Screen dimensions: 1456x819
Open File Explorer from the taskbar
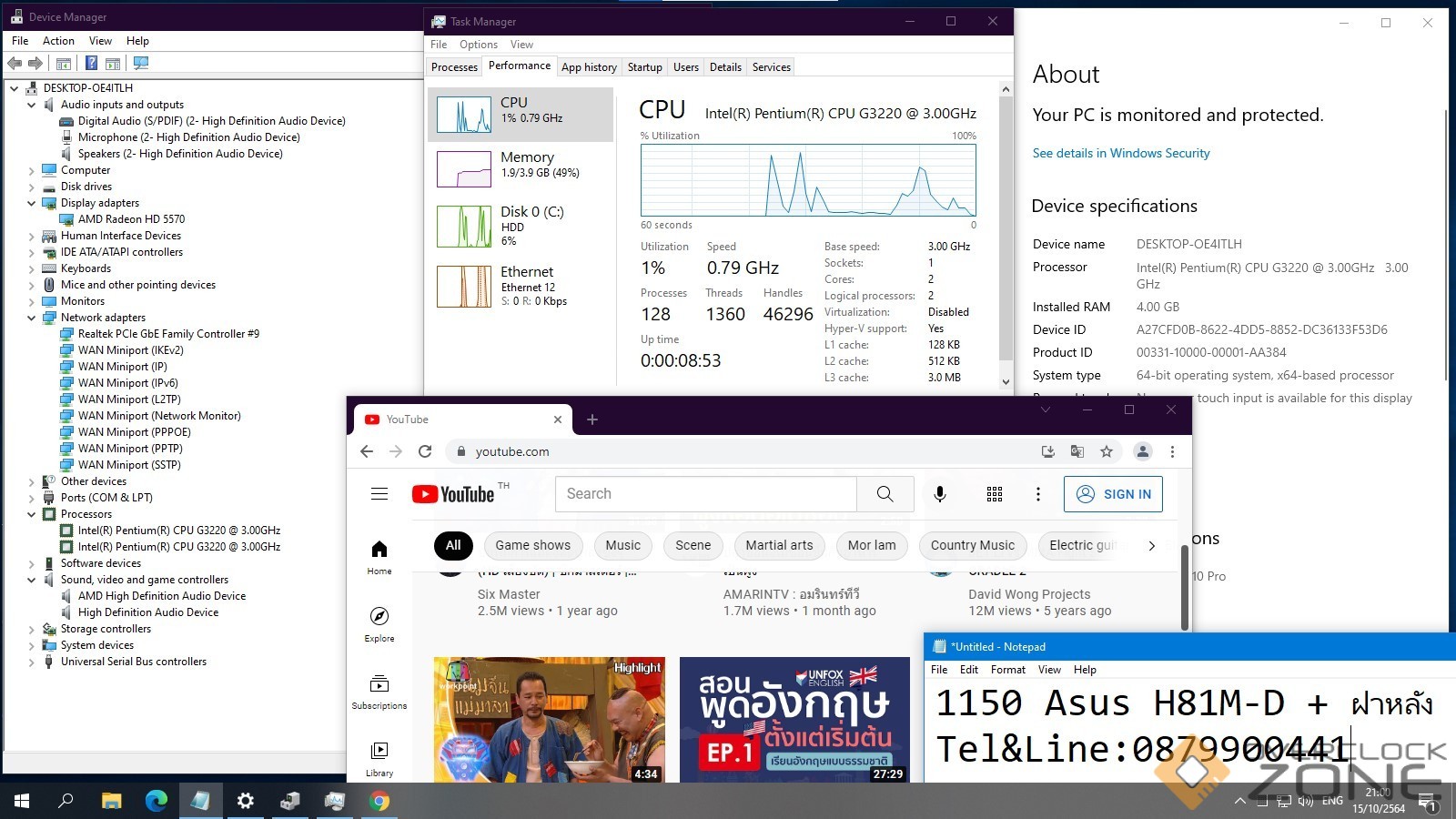pyautogui.click(x=111, y=801)
